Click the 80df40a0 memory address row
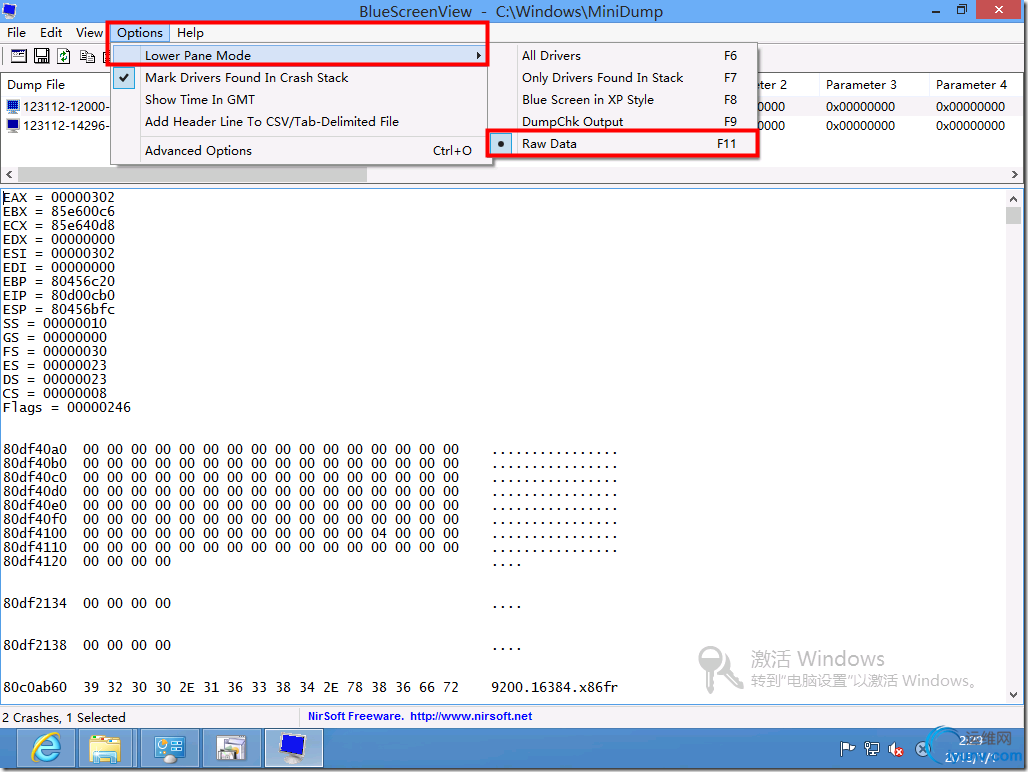The height and width of the screenshot is (772, 1028). pyautogui.click(x=309, y=450)
